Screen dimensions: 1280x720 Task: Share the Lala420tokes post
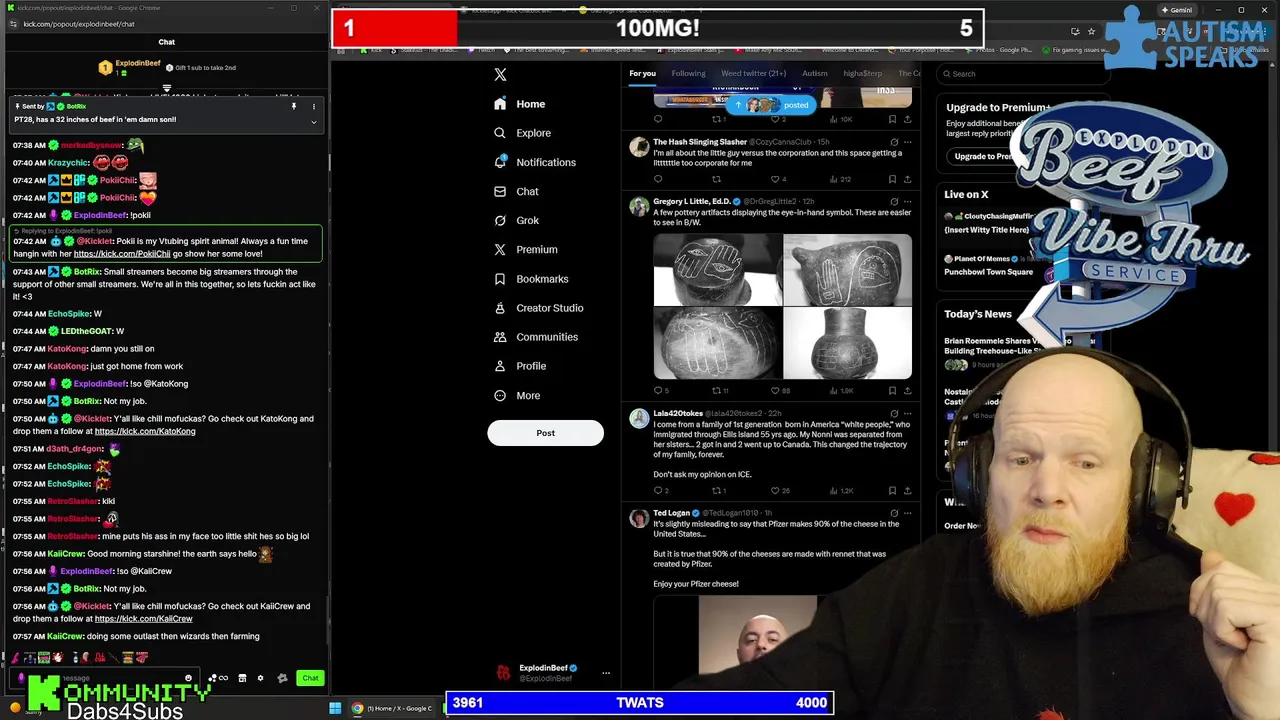coord(907,490)
